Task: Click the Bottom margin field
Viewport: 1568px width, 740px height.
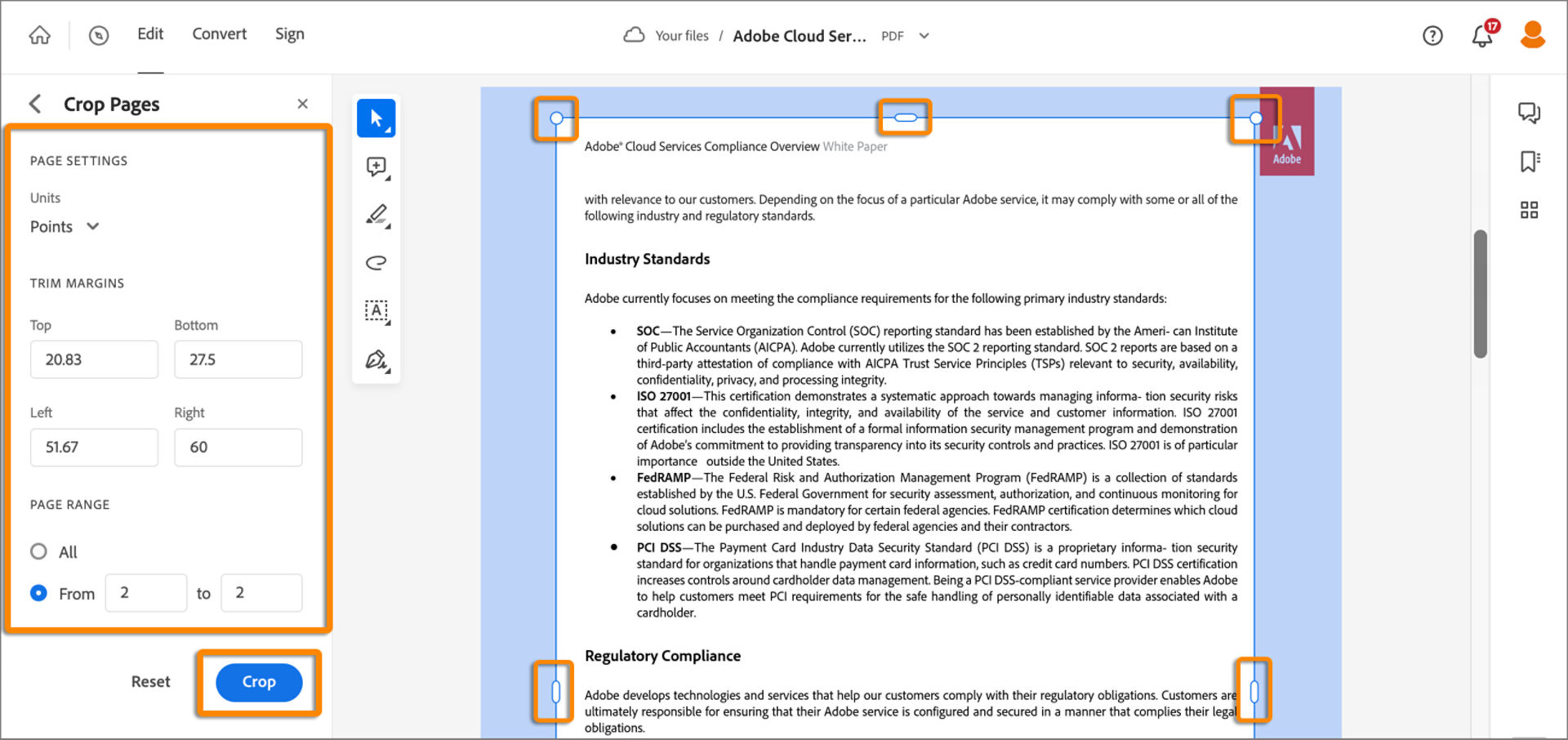Action: click(238, 359)
